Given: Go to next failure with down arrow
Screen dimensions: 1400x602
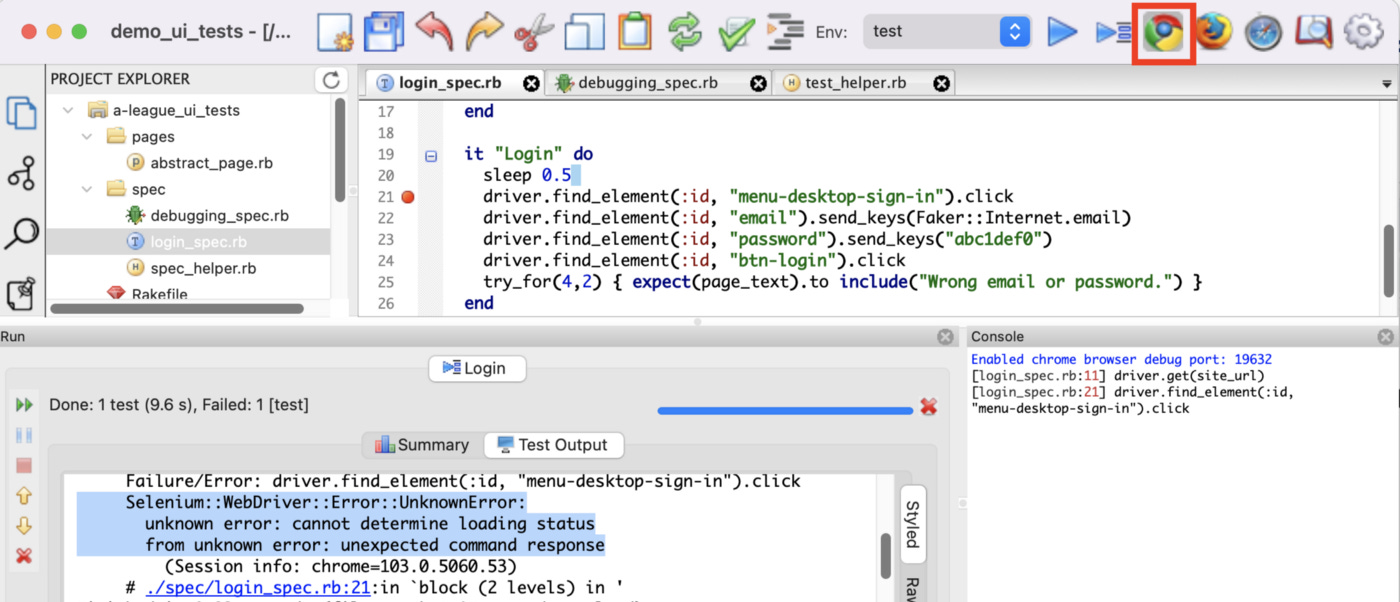Looking at the screenshot, I should click(x=24, y=526).
